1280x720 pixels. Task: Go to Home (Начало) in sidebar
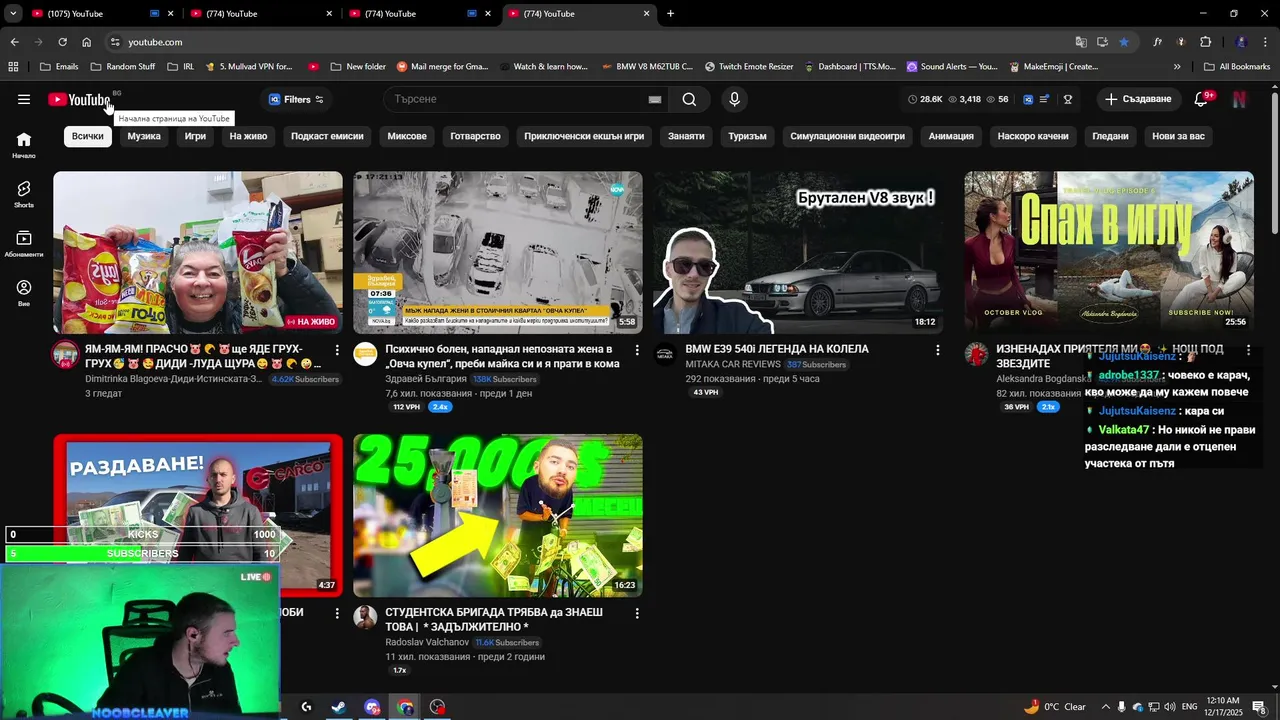pyautogui.click(x=24, y=145)
